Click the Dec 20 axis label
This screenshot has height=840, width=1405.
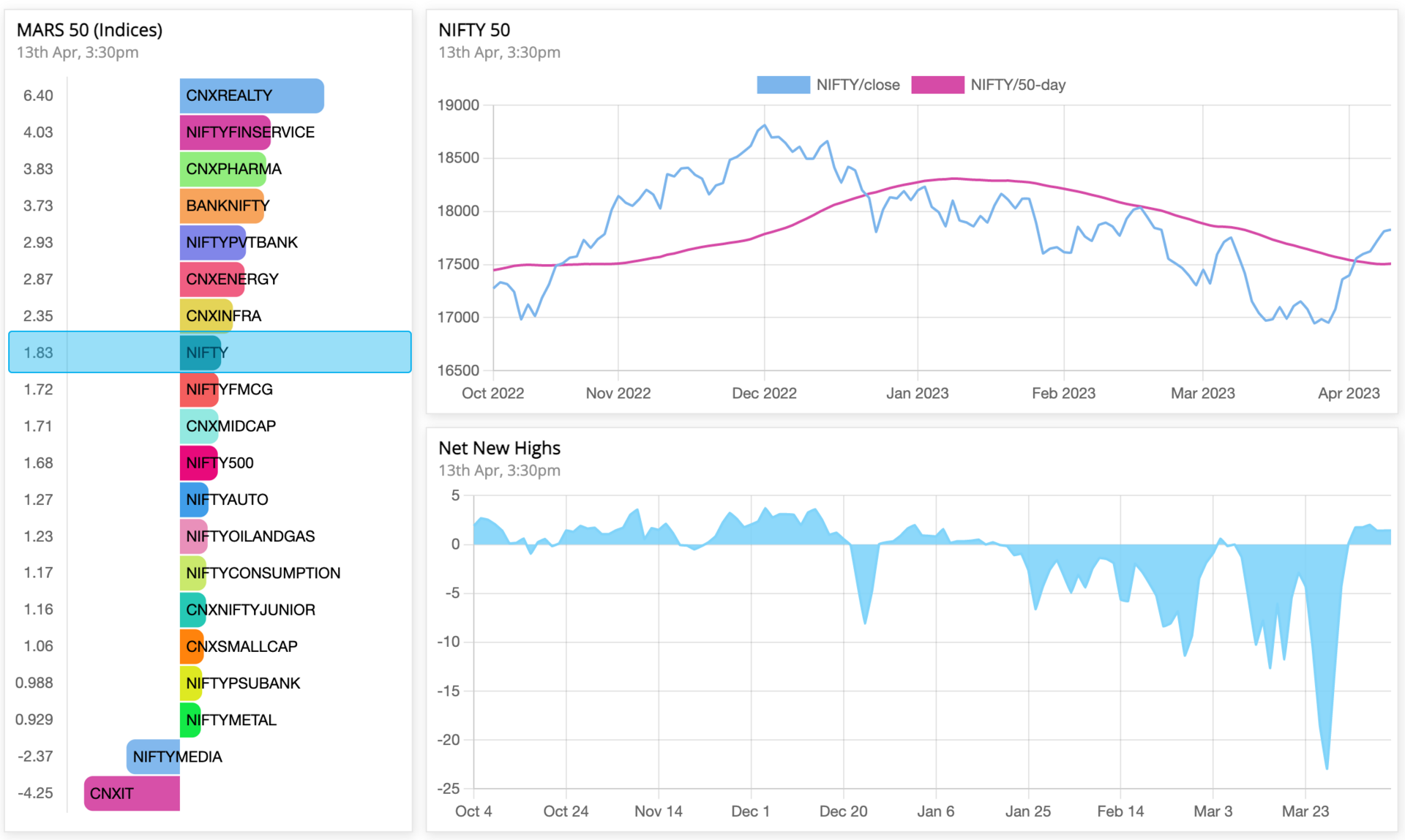(x=843, y=811)
